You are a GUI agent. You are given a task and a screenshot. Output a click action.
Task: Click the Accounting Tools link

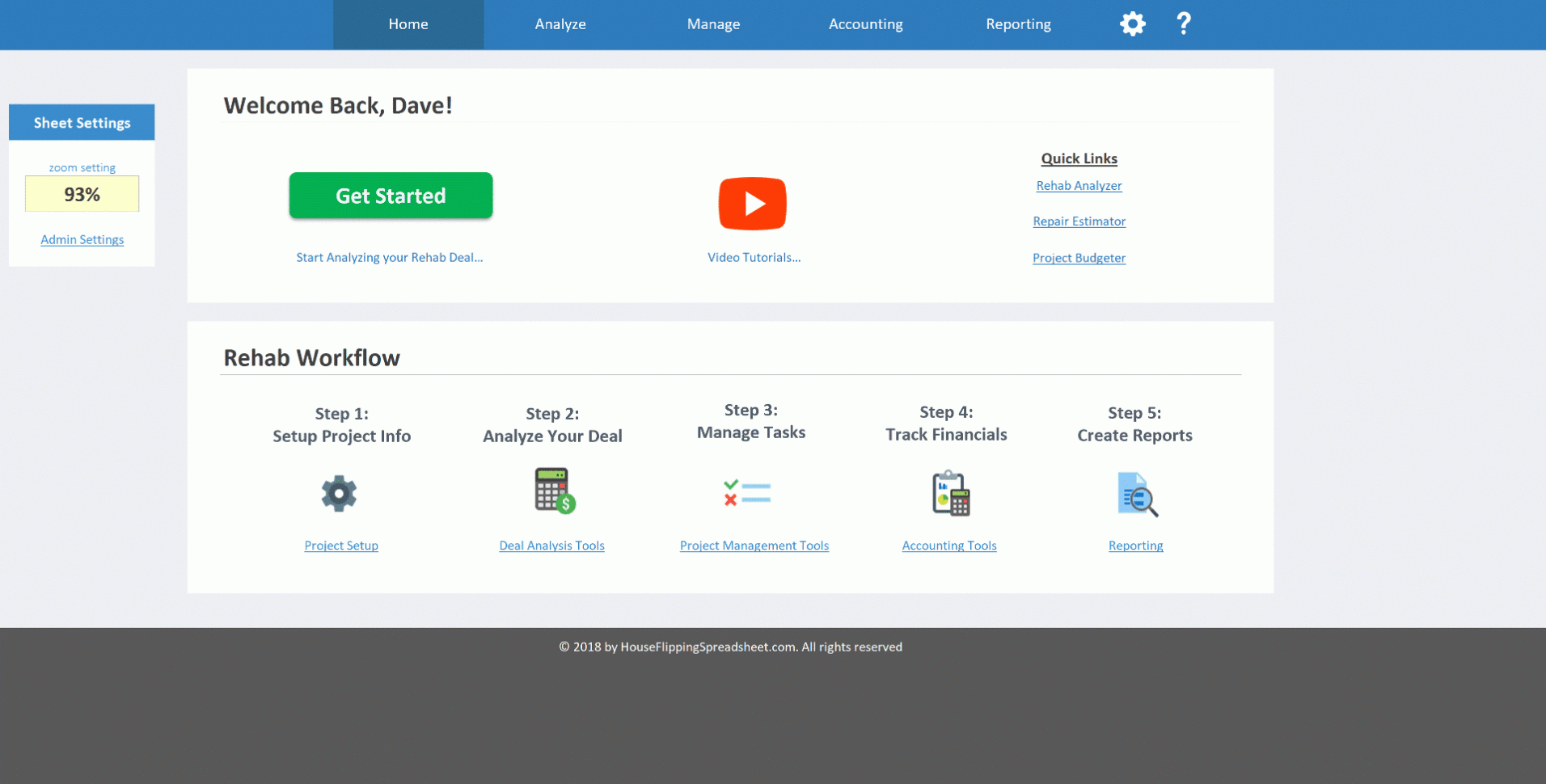[949, 546]
